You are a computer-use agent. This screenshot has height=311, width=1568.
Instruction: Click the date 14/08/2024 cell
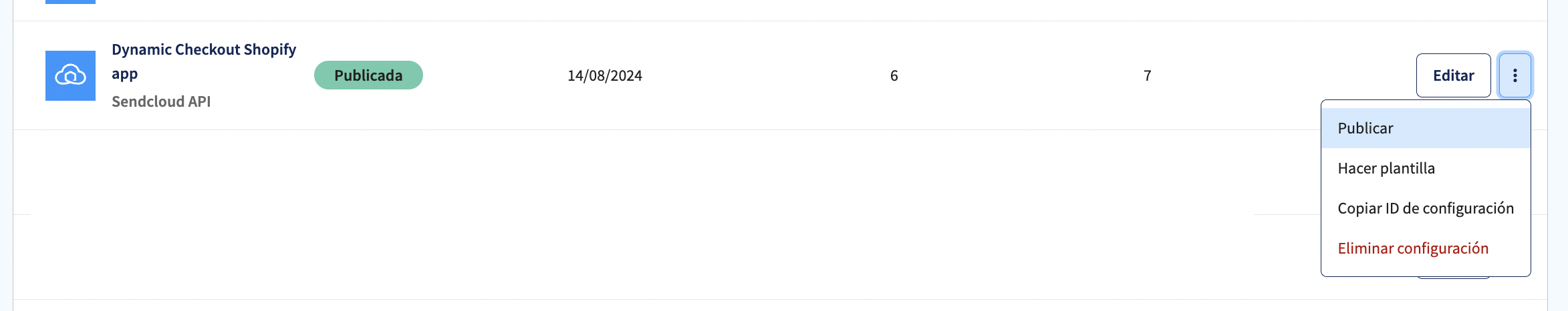tap(605, 75)
